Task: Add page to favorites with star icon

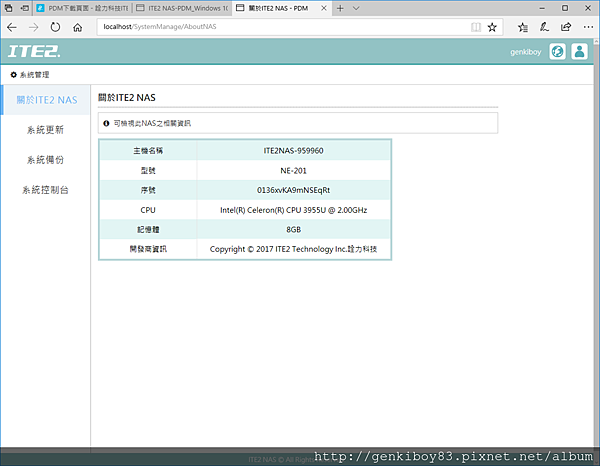Action: (x=492, y=27)
